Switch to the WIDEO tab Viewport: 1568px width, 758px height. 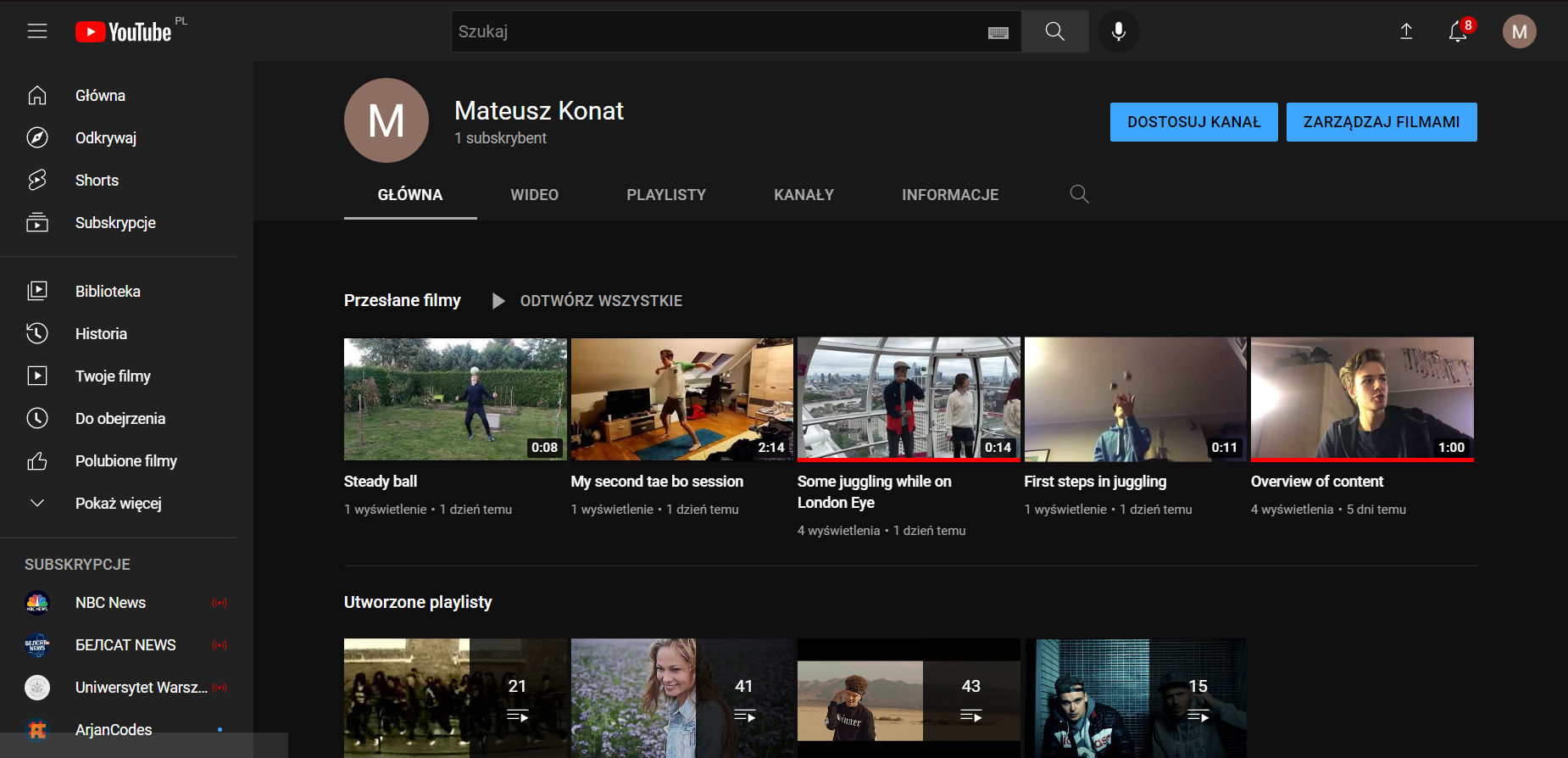tap(535, 195)
